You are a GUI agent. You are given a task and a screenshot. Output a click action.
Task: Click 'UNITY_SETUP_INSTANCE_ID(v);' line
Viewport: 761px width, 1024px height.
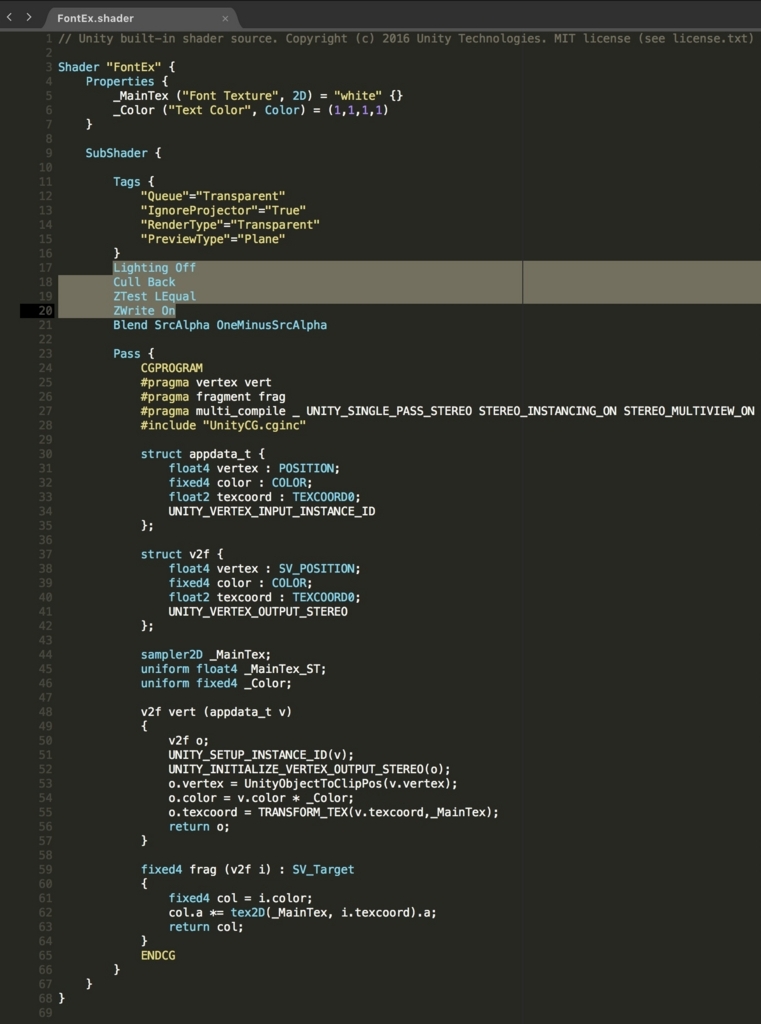pyautogui.click(x=261, y=756)
